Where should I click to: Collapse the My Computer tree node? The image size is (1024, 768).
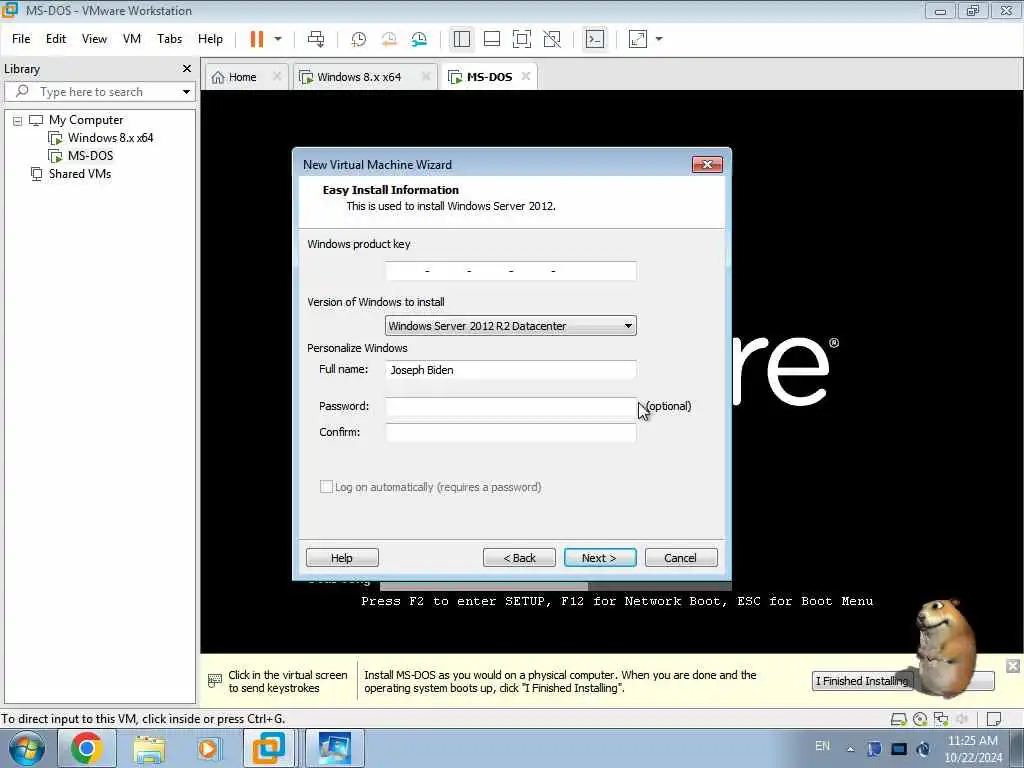[x=18, y=121]
